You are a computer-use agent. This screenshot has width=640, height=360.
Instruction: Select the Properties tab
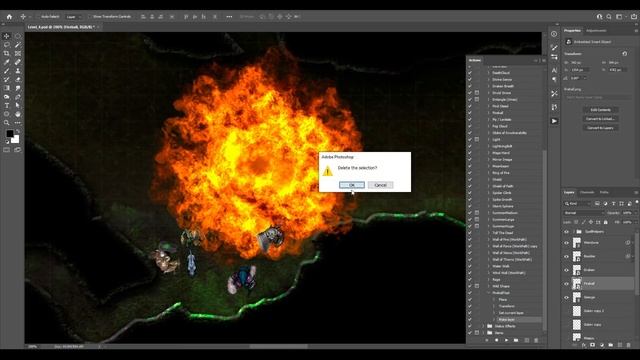(572, 31)
